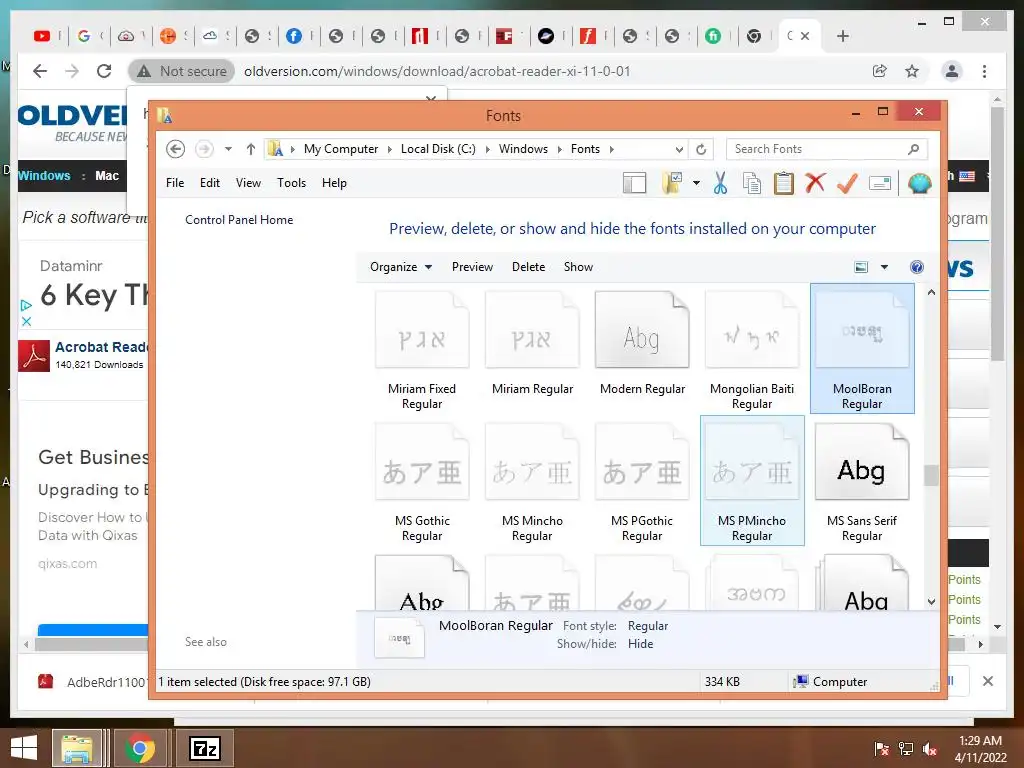
Task: Click the Paste clipboard toolbar icon
Action: (x=784, y=184)
